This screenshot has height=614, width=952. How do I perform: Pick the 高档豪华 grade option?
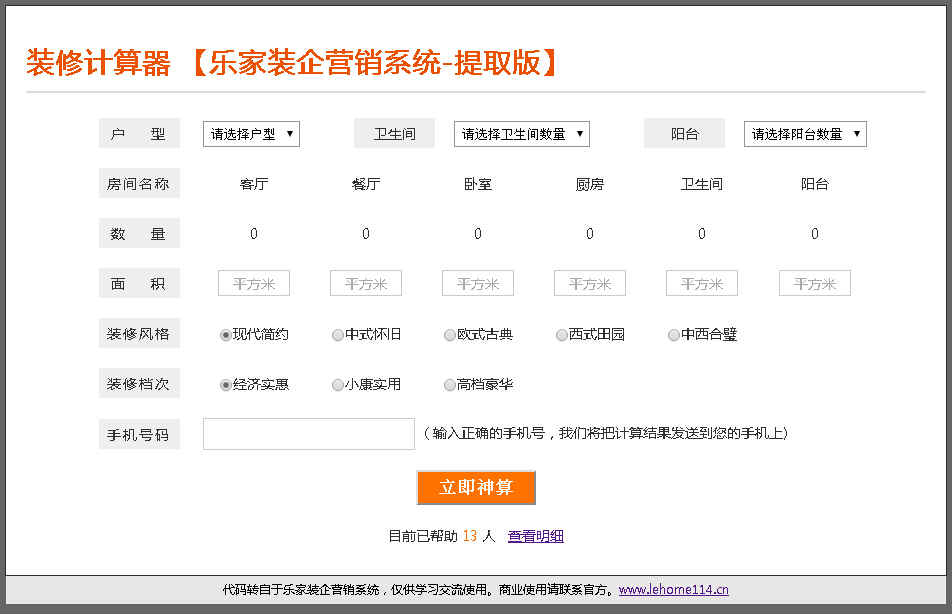[450, 385]
